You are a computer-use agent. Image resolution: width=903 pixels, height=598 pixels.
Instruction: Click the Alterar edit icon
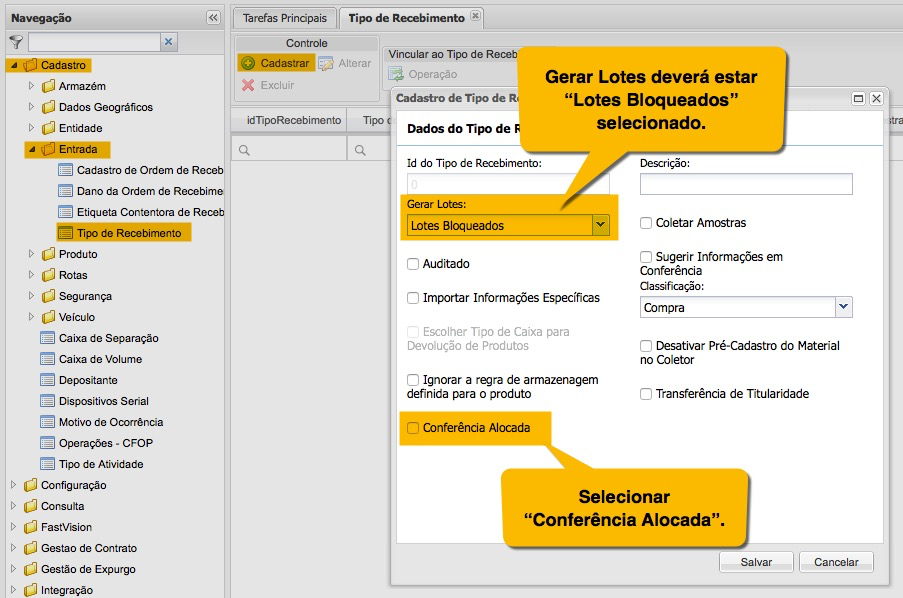tap(325, 63)
